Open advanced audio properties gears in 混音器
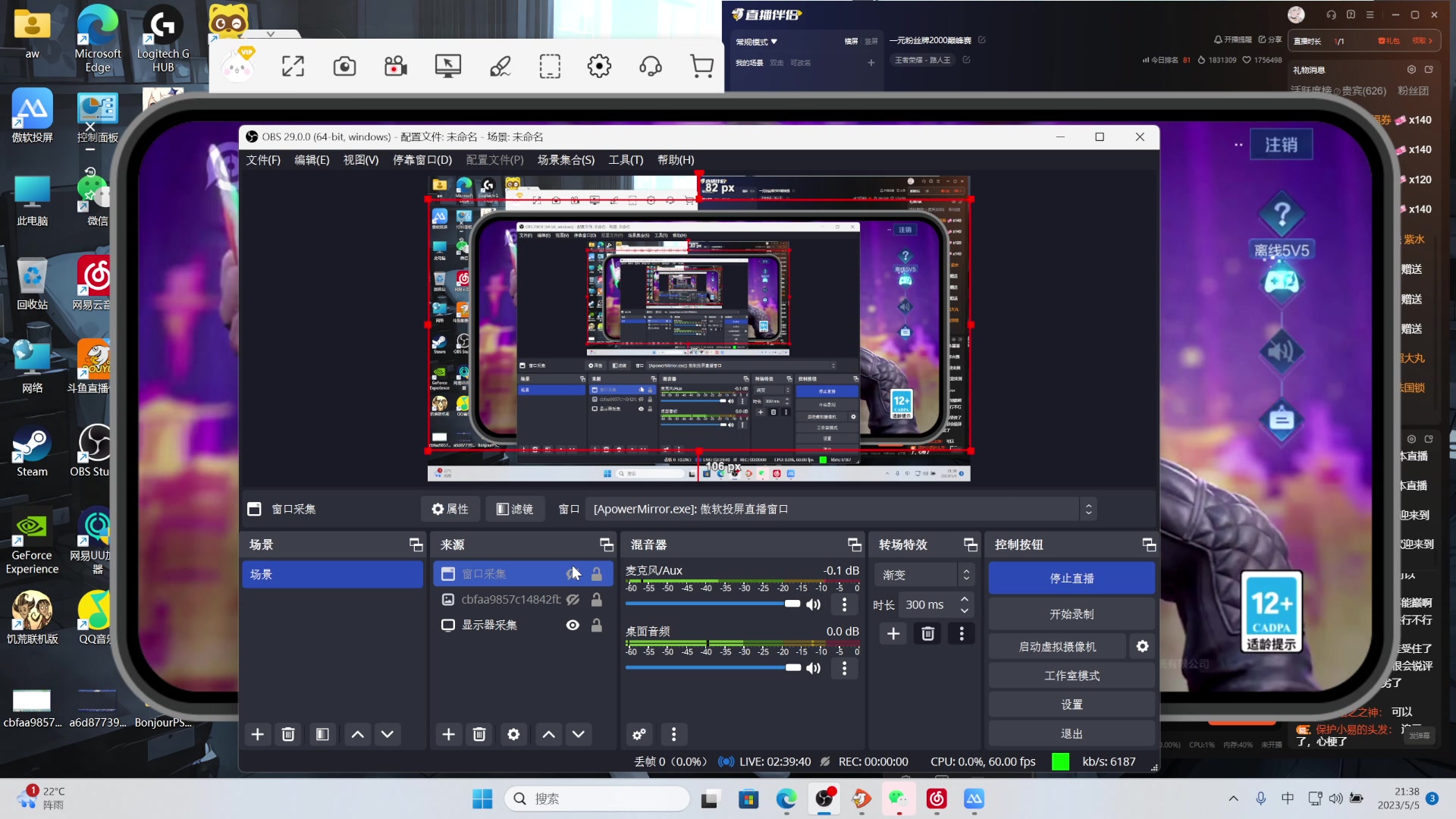The width and height of the screenshot is (1456, 819). 639,734
